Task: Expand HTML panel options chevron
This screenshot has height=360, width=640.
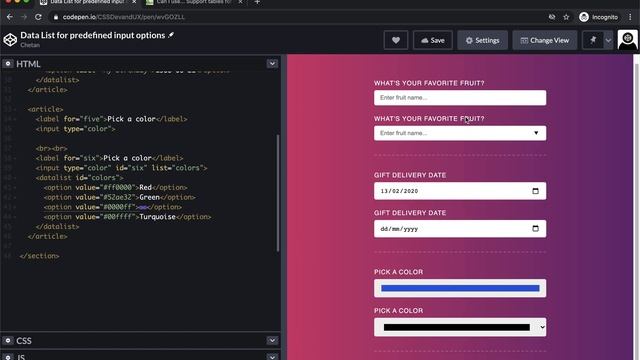Action: point(272,64)
